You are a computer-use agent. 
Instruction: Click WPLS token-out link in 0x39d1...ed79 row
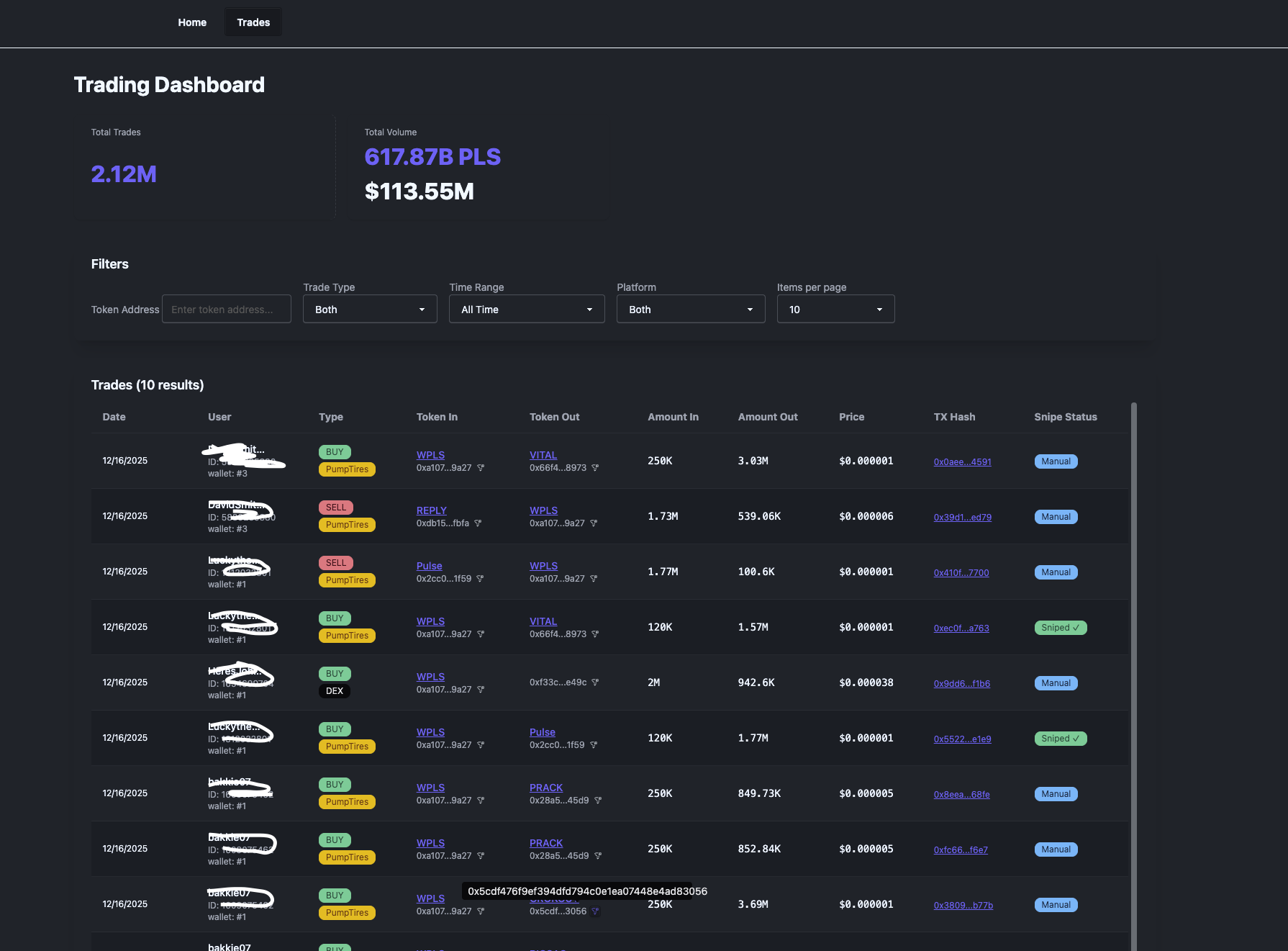543,510
